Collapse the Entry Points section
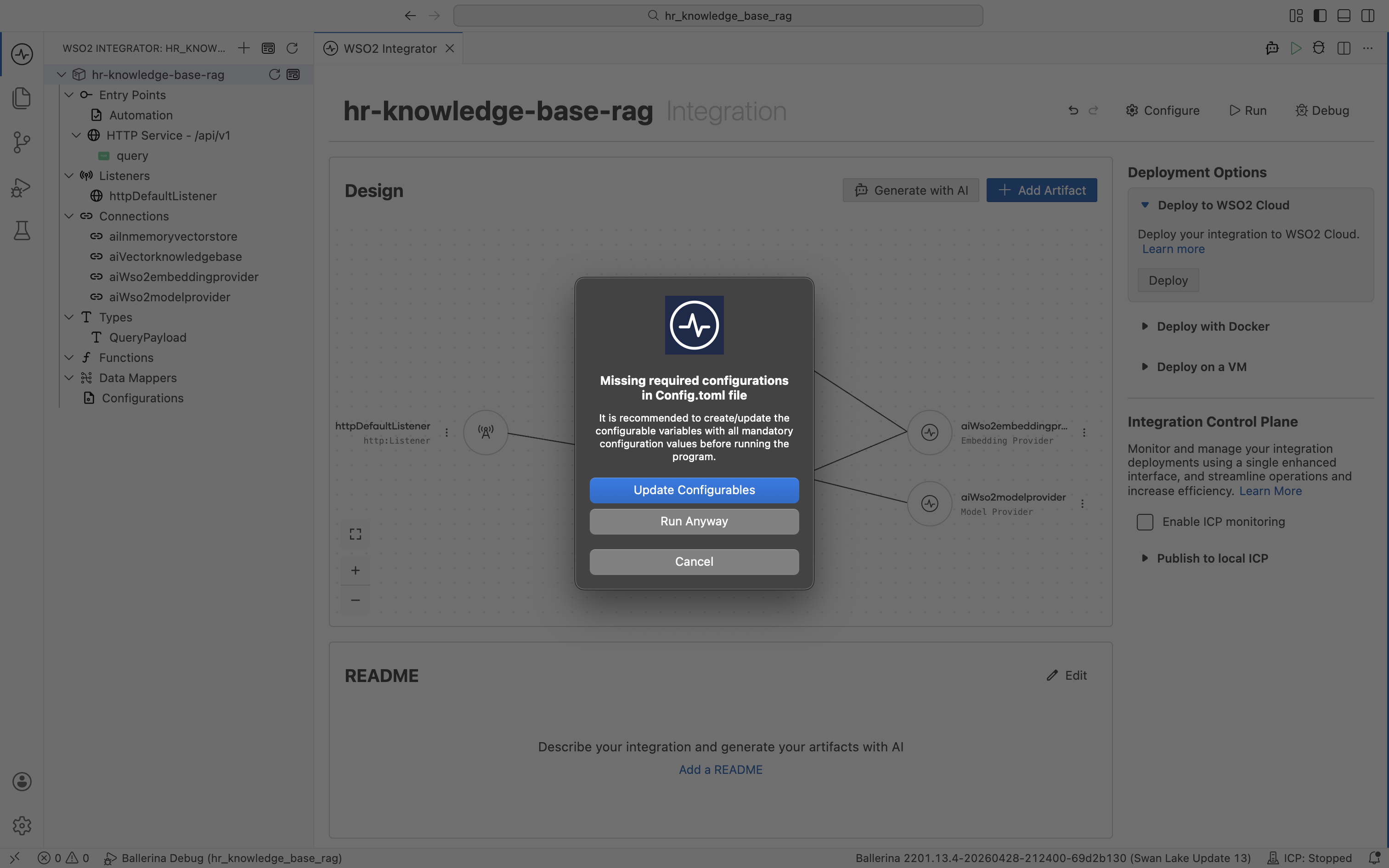1389x868 pixels. click(x=69, y=95)
